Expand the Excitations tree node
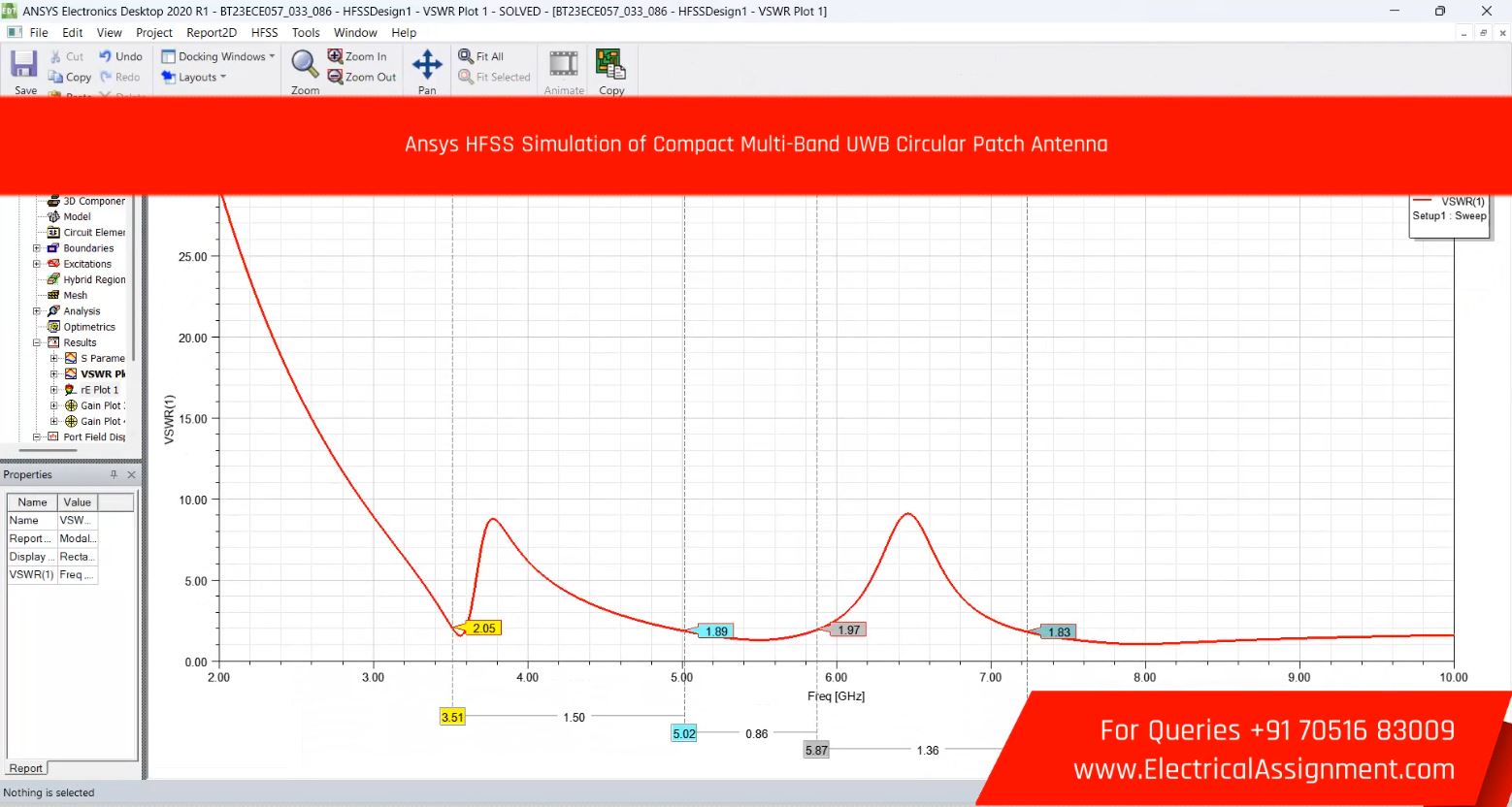Screen dimensions: 1512x807 [37, 264]
